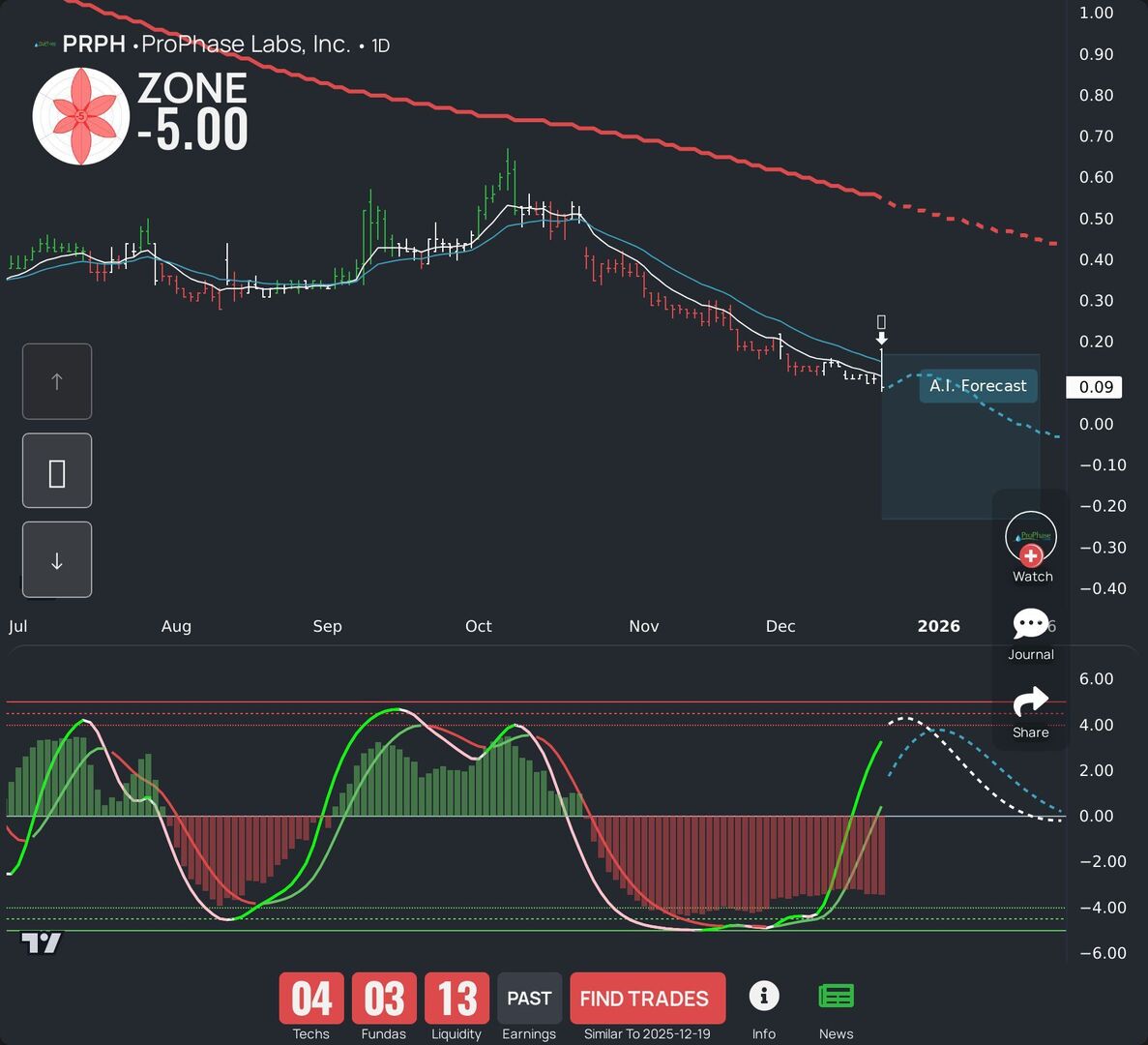This screenshot has width=1148, height=1045.
Task: Click the red Watch plus icon
Action: 1031,553
